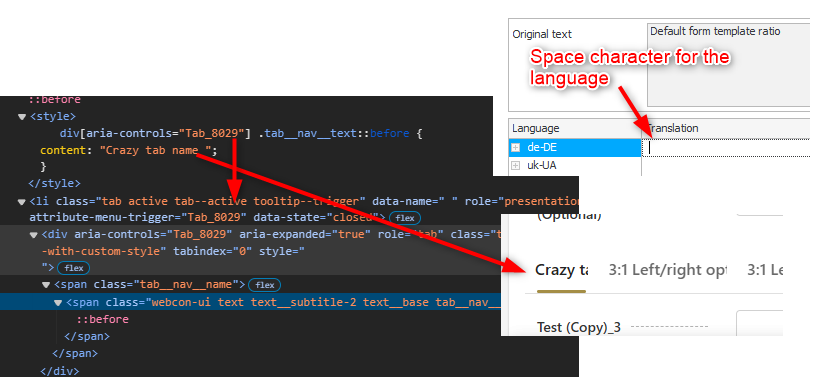Screen dimensions: 815x377
Task: Collapse the span tab__nav__name node
Action: click(46, 285)
